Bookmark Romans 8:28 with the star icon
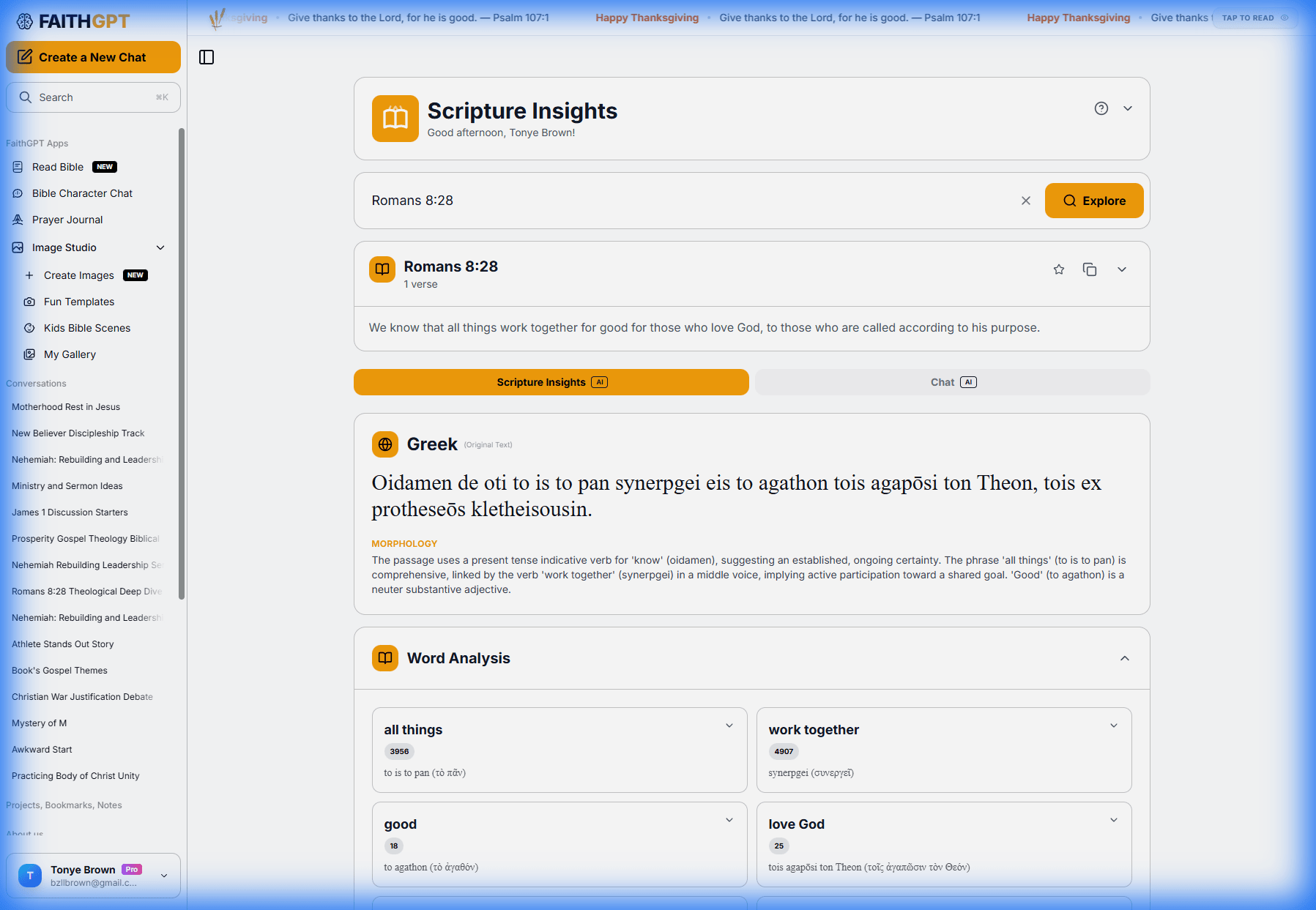 [x=1059, y=269]
